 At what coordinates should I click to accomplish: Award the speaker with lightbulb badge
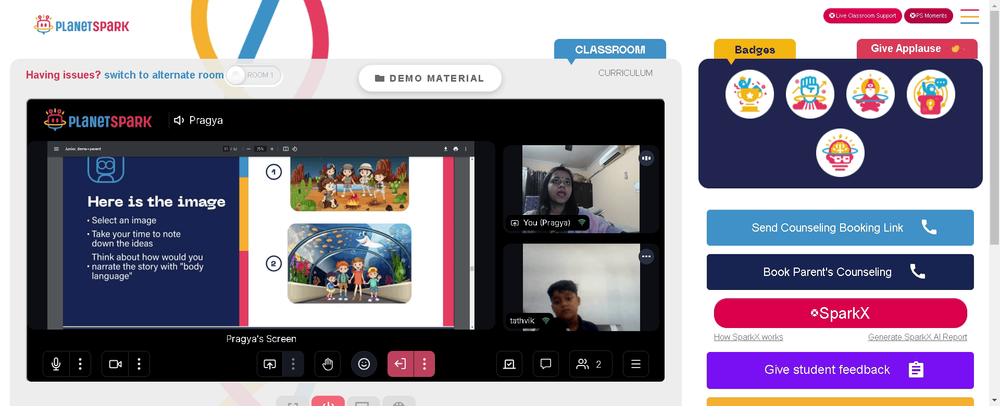tap(930, 94)
